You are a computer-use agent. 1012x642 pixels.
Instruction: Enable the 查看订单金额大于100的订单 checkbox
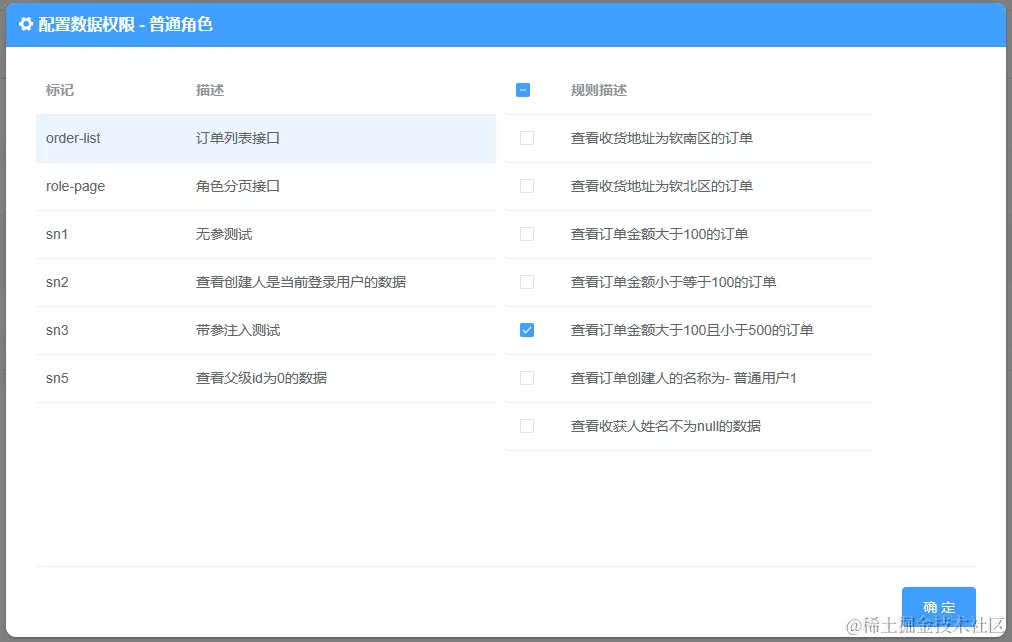click(x=527, y=234)
